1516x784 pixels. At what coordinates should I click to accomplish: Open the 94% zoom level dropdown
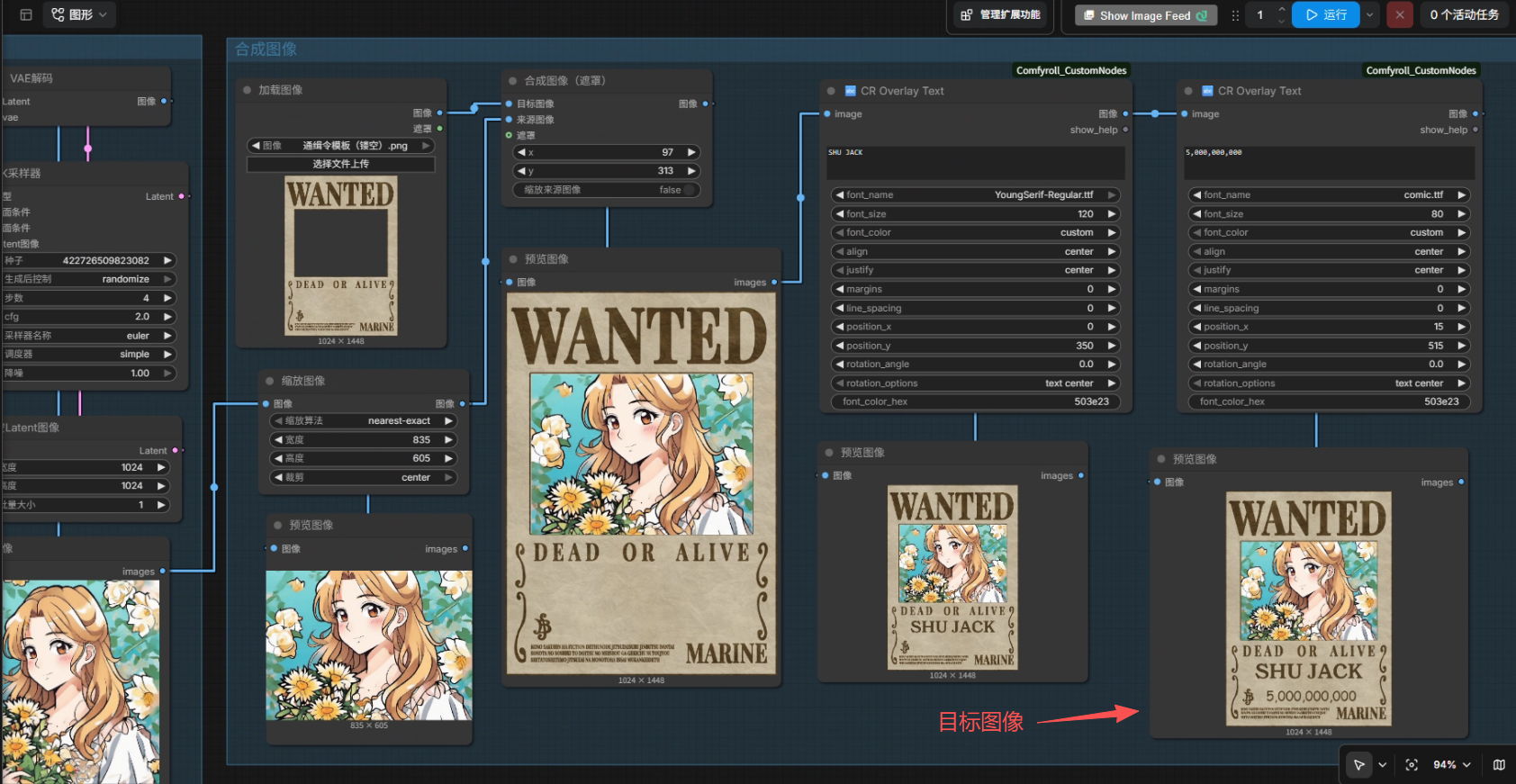1452,764
